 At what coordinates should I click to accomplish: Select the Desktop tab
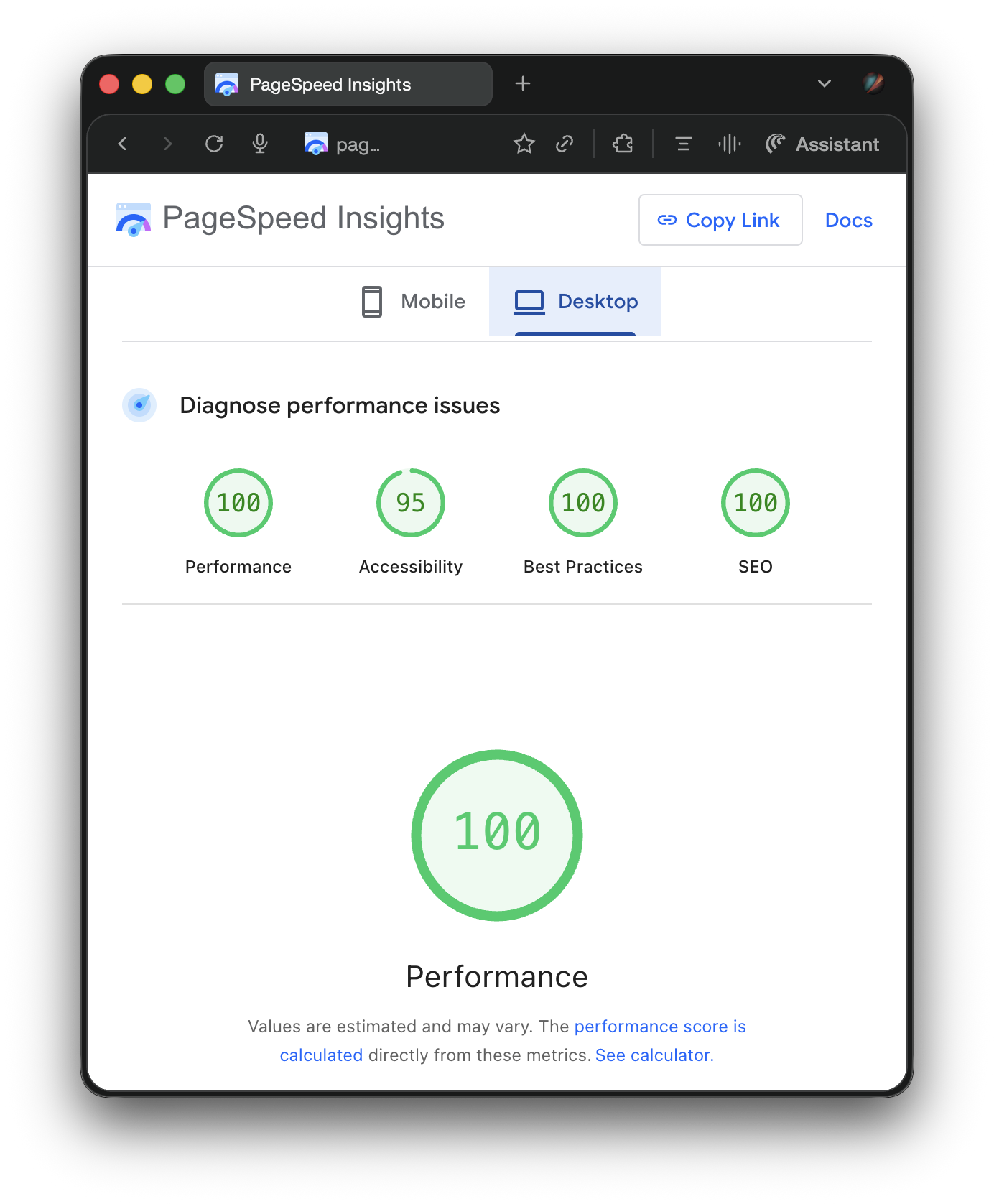(575, 302)
